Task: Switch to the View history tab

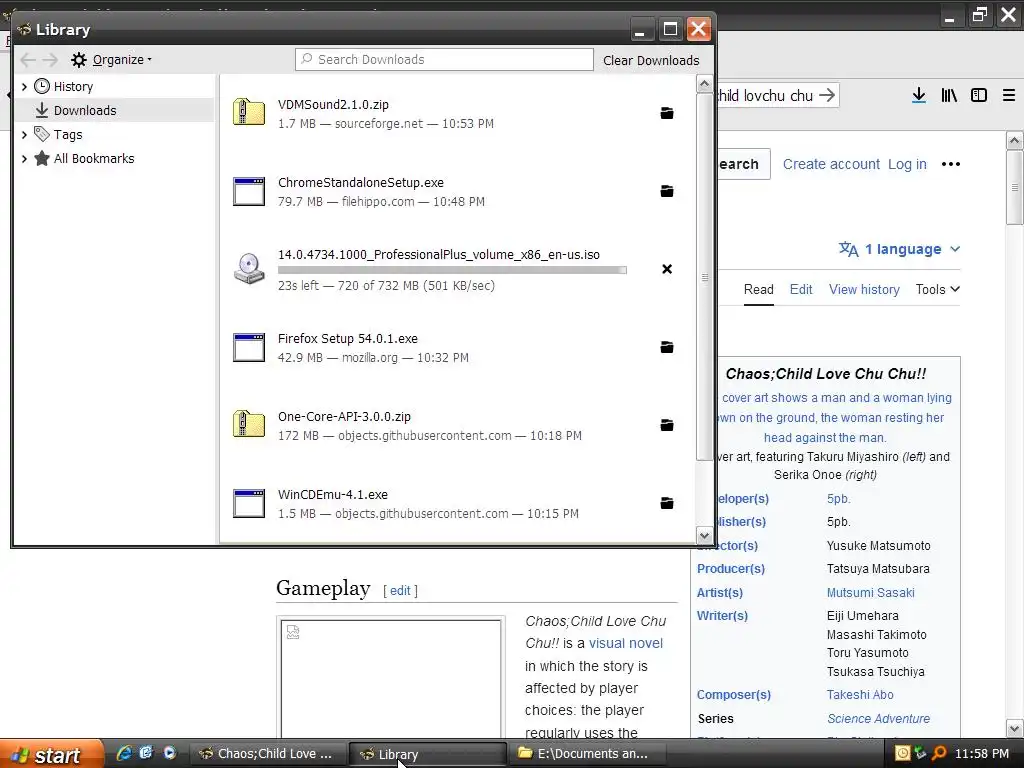Action: [x=864, y=289]
